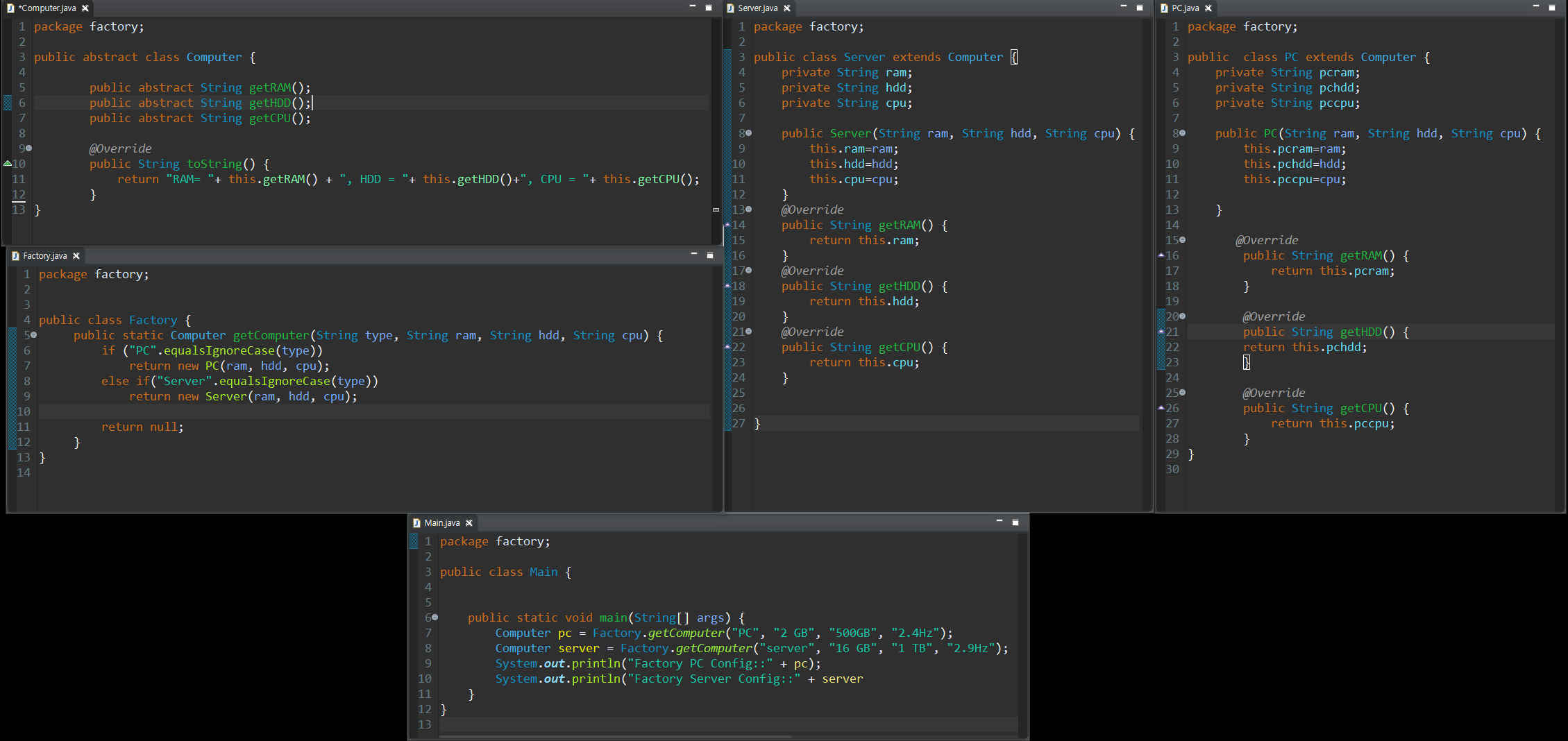This screenshot has width=1568, height=741.
Task: Maximize the Computer.java editor pane
Action: click(709, 8)
